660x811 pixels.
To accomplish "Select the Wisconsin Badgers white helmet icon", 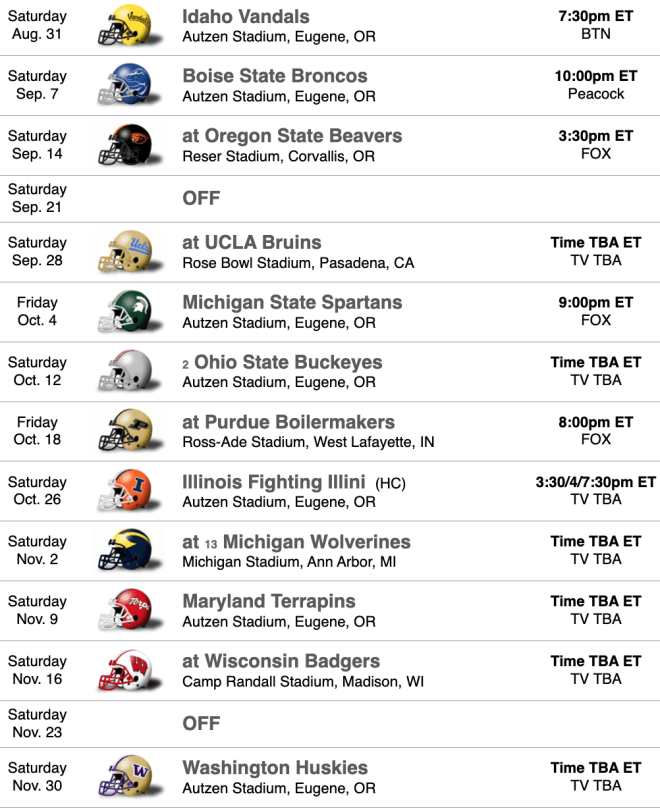I will [130, 670].
